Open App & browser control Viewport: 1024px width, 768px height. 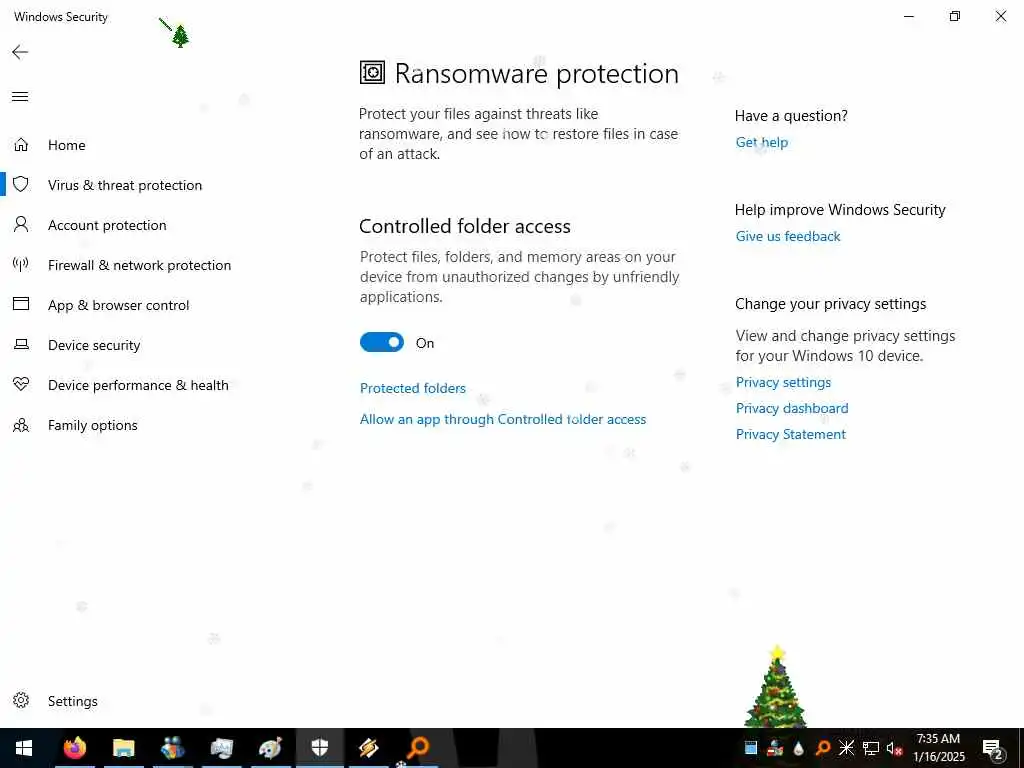click(x=118, y=305)
